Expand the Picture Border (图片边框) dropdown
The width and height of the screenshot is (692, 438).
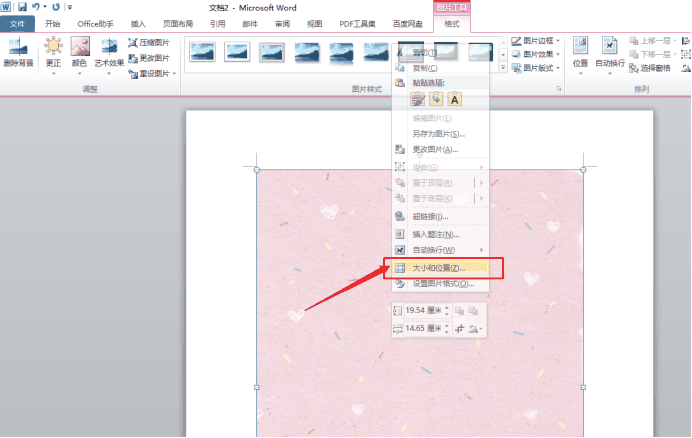click(x=541, y=41)
